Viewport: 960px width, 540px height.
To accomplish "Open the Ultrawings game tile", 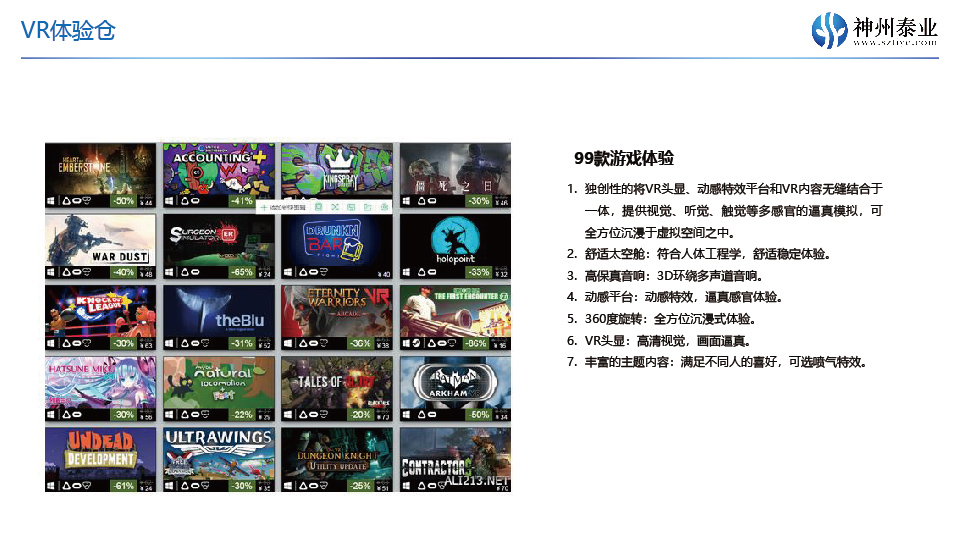I will (x=219, y=460).
